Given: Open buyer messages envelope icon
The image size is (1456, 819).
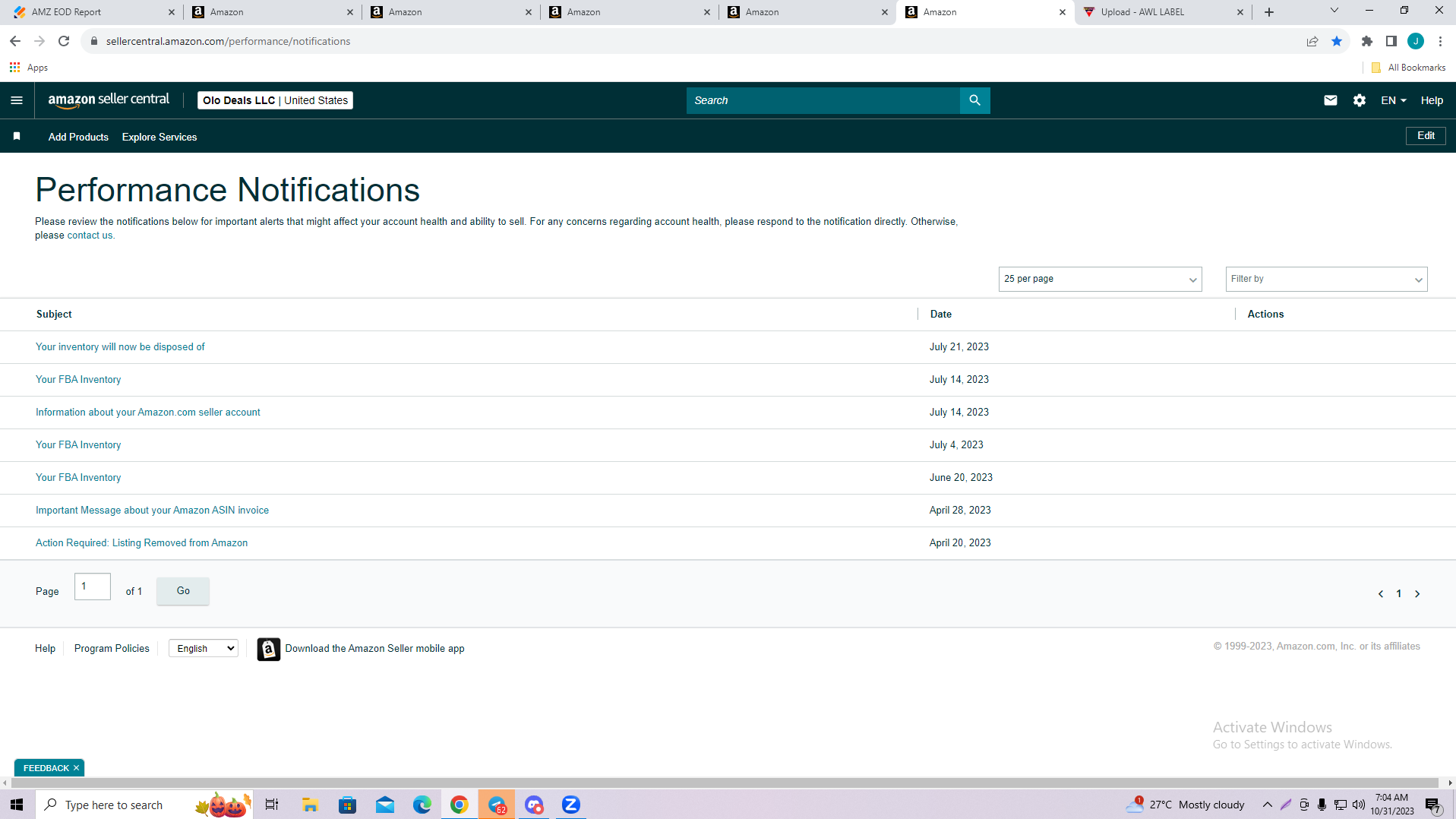Looking at the screenshot, I should tap(1330, 100).
